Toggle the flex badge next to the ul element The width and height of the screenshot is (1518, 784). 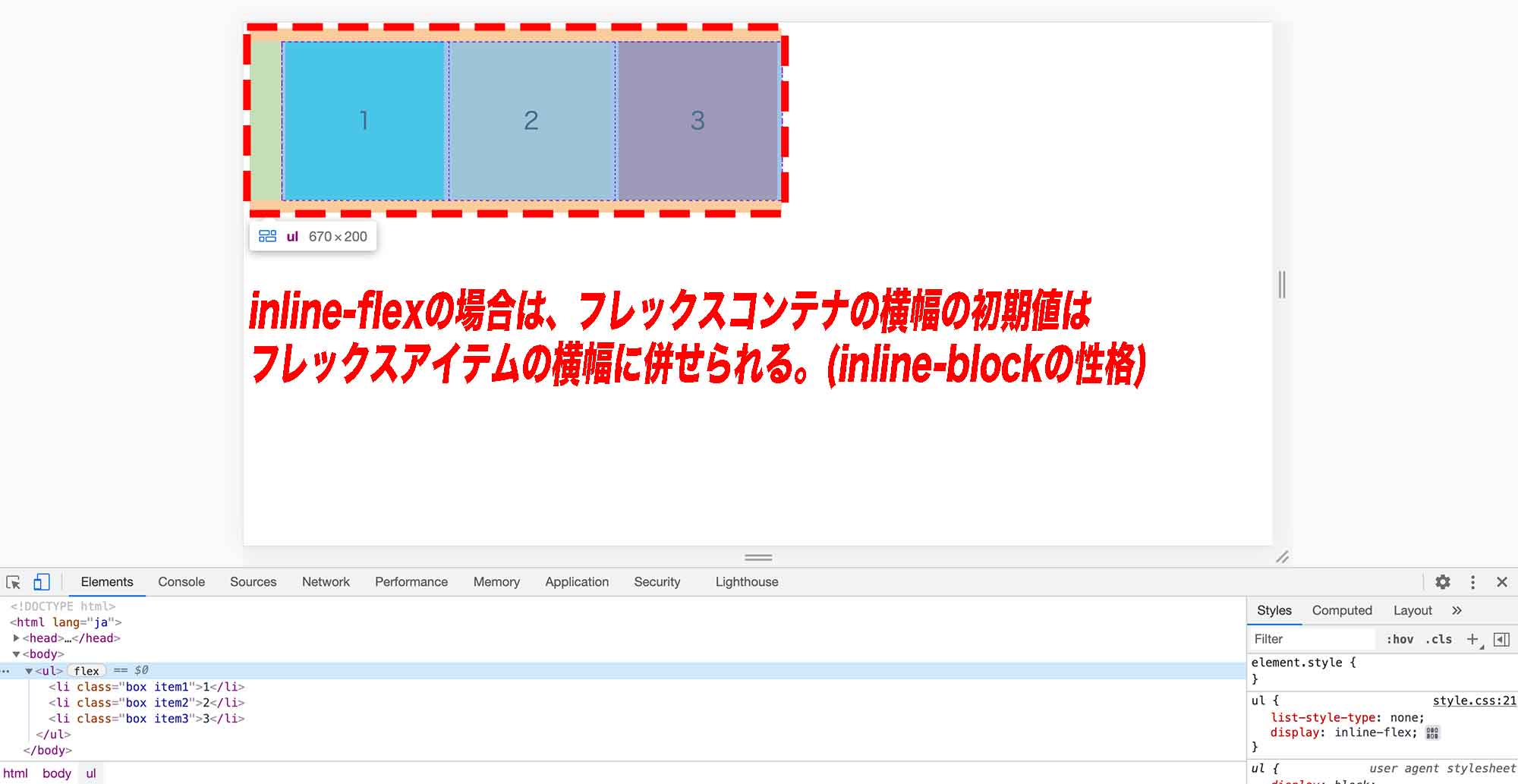pyautogui.click(x=87, y=671)
